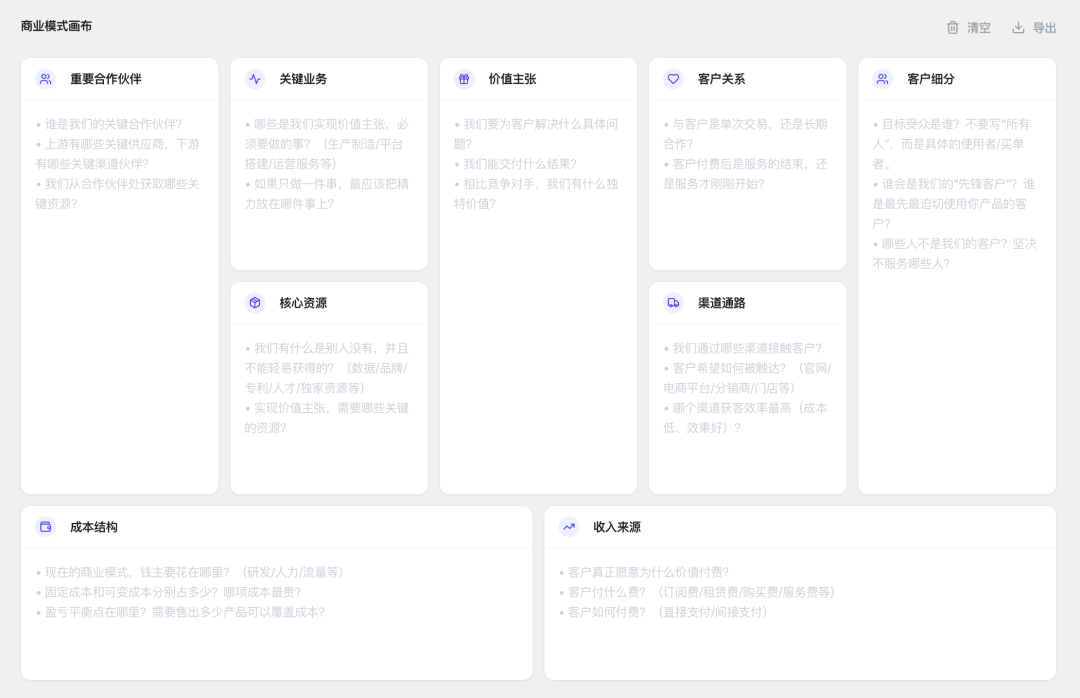Click the 收入来源 trending chart icon

coord(569,527)
